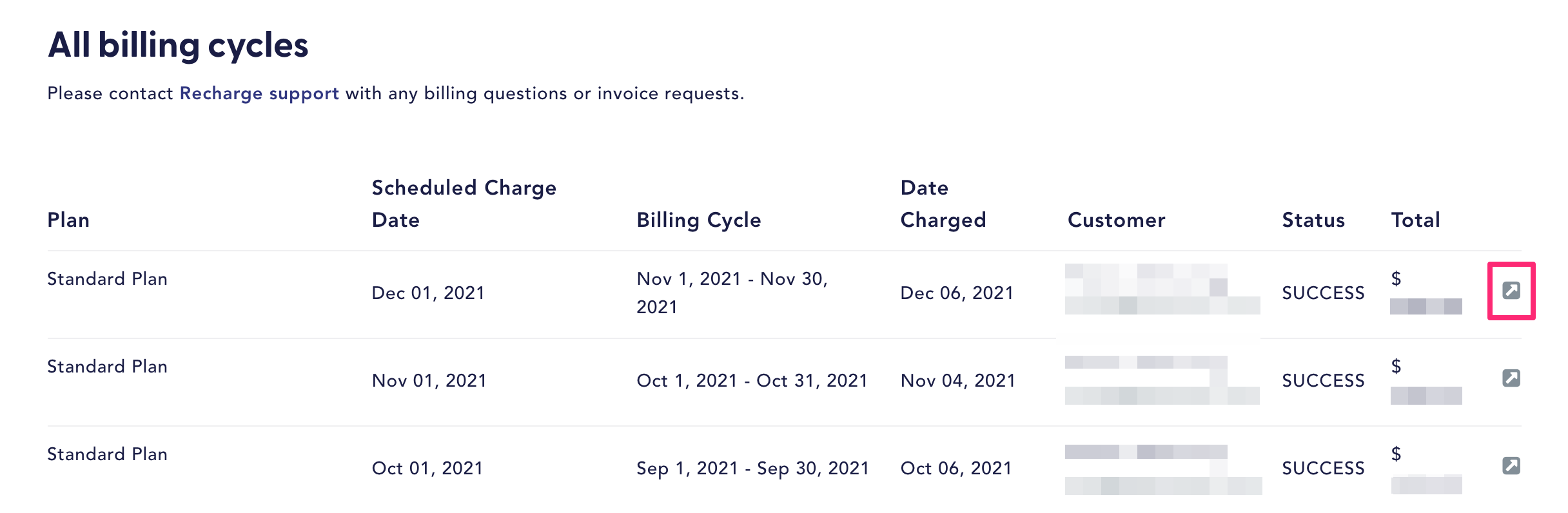This screenshot has height=513, width=1568.
Task: Click the Billing Cycle column header
Action: pos(699,220)
